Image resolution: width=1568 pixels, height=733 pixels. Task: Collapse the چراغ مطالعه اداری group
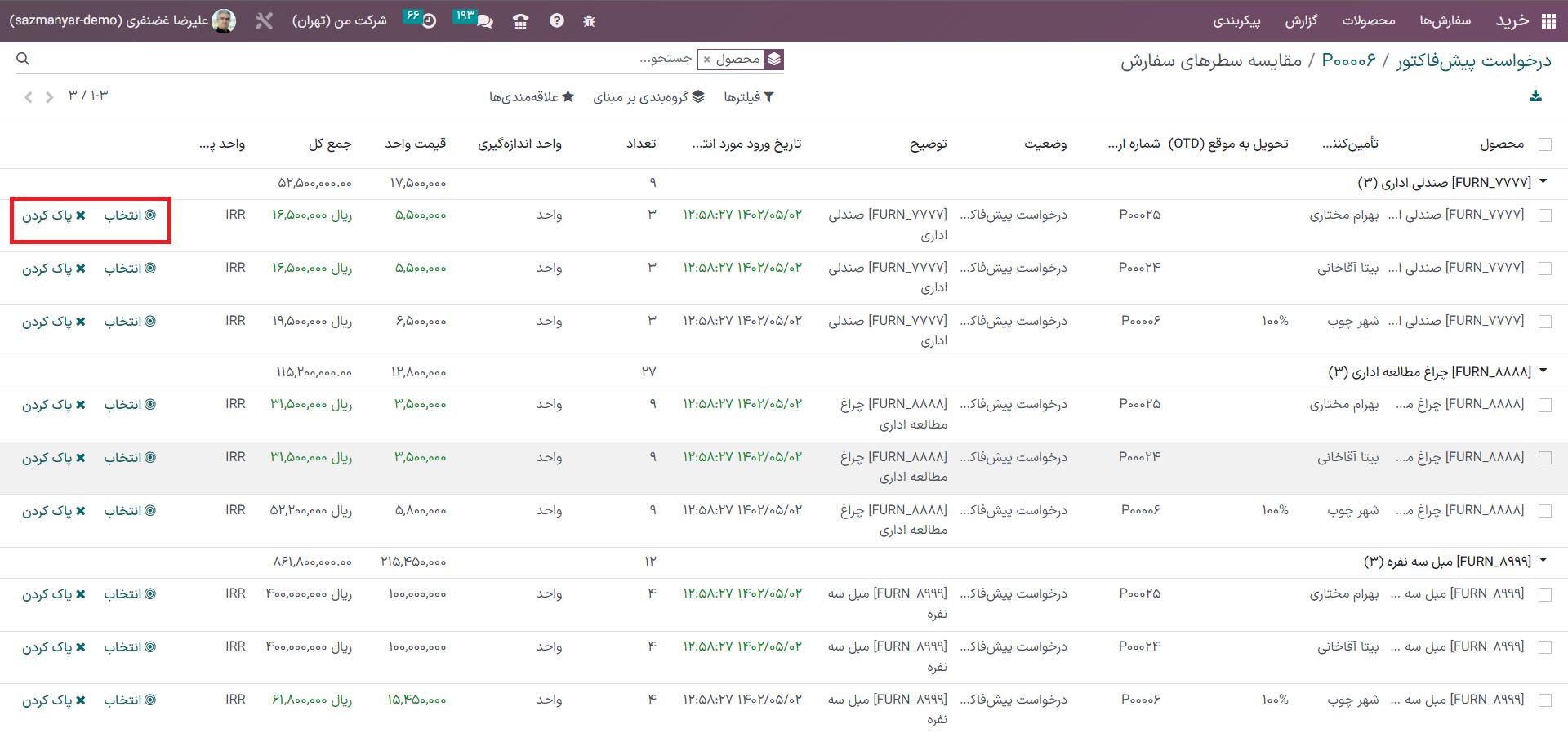[x=1543, y=371]
